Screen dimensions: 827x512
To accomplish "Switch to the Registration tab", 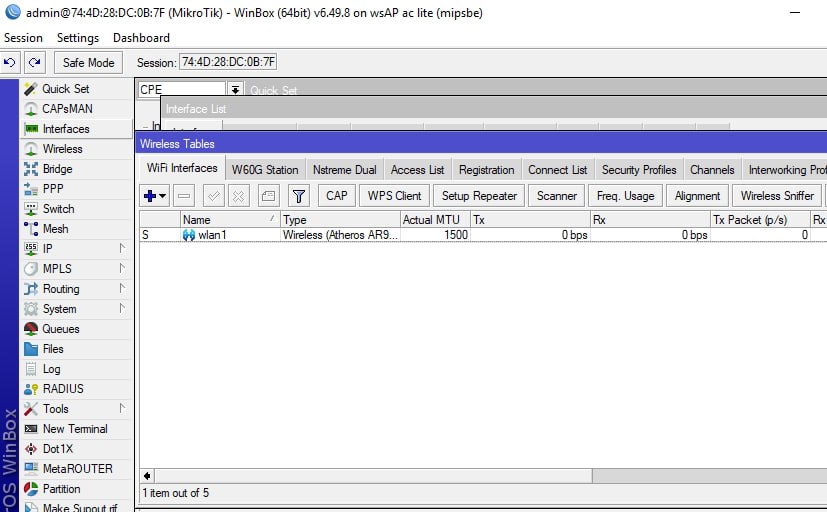I will (x=486, y=170).
